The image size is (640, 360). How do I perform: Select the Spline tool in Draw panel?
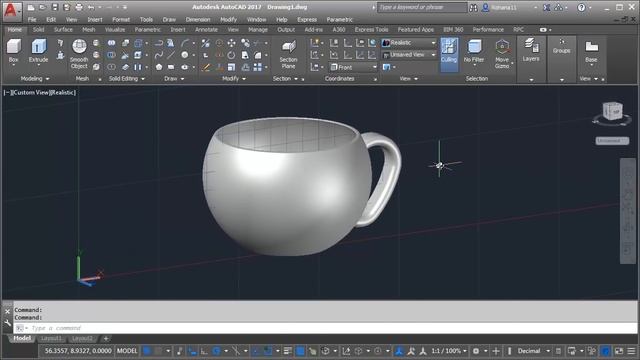[159, 55]
